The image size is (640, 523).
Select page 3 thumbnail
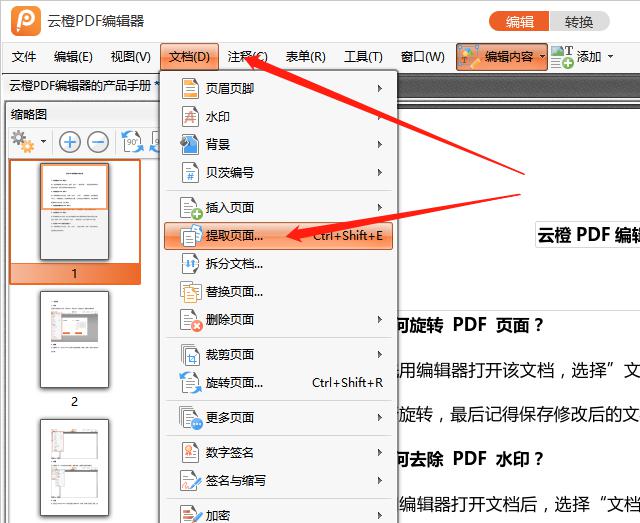coord(75,467)
